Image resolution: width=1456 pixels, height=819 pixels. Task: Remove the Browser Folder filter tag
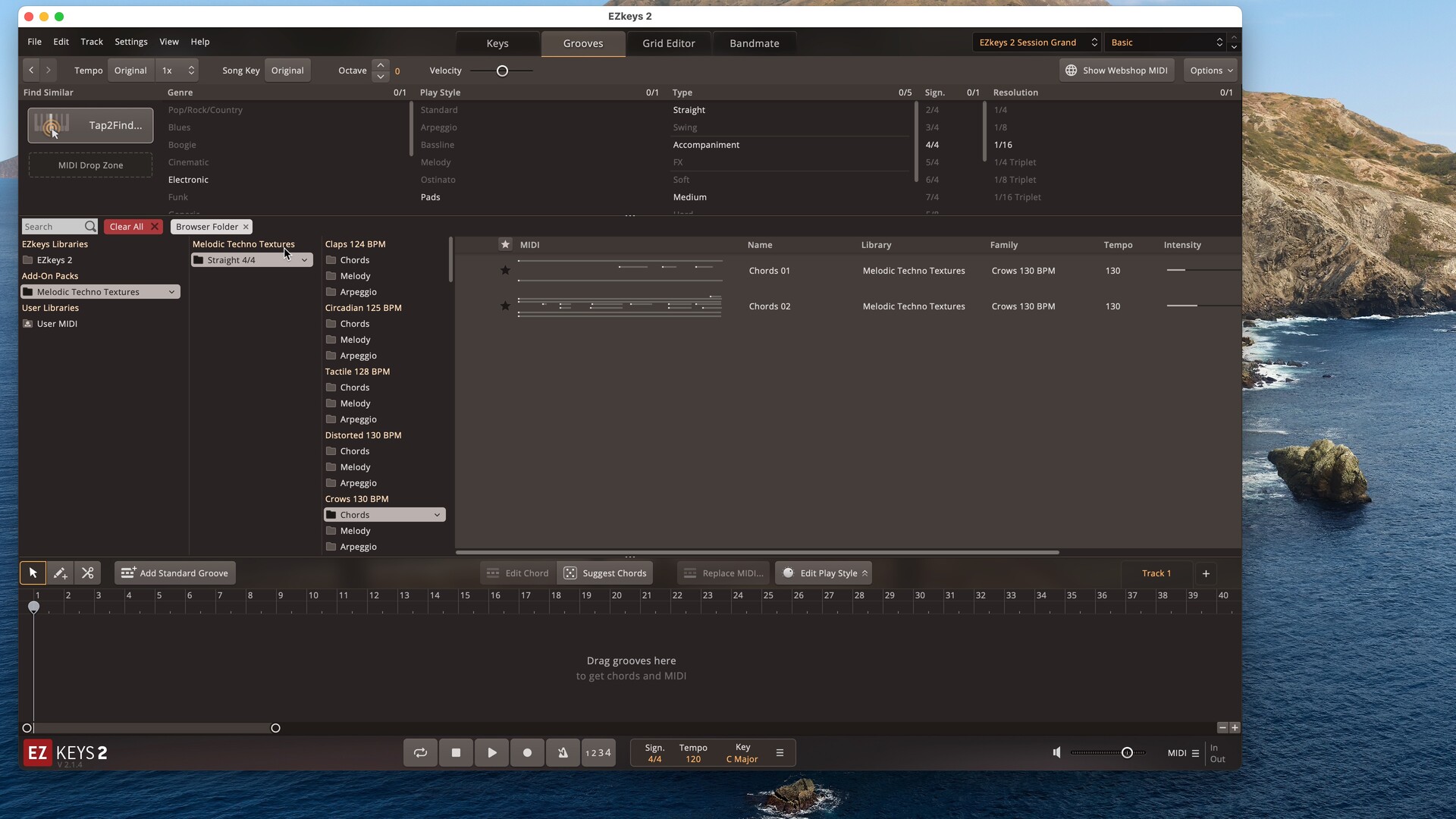246,227
